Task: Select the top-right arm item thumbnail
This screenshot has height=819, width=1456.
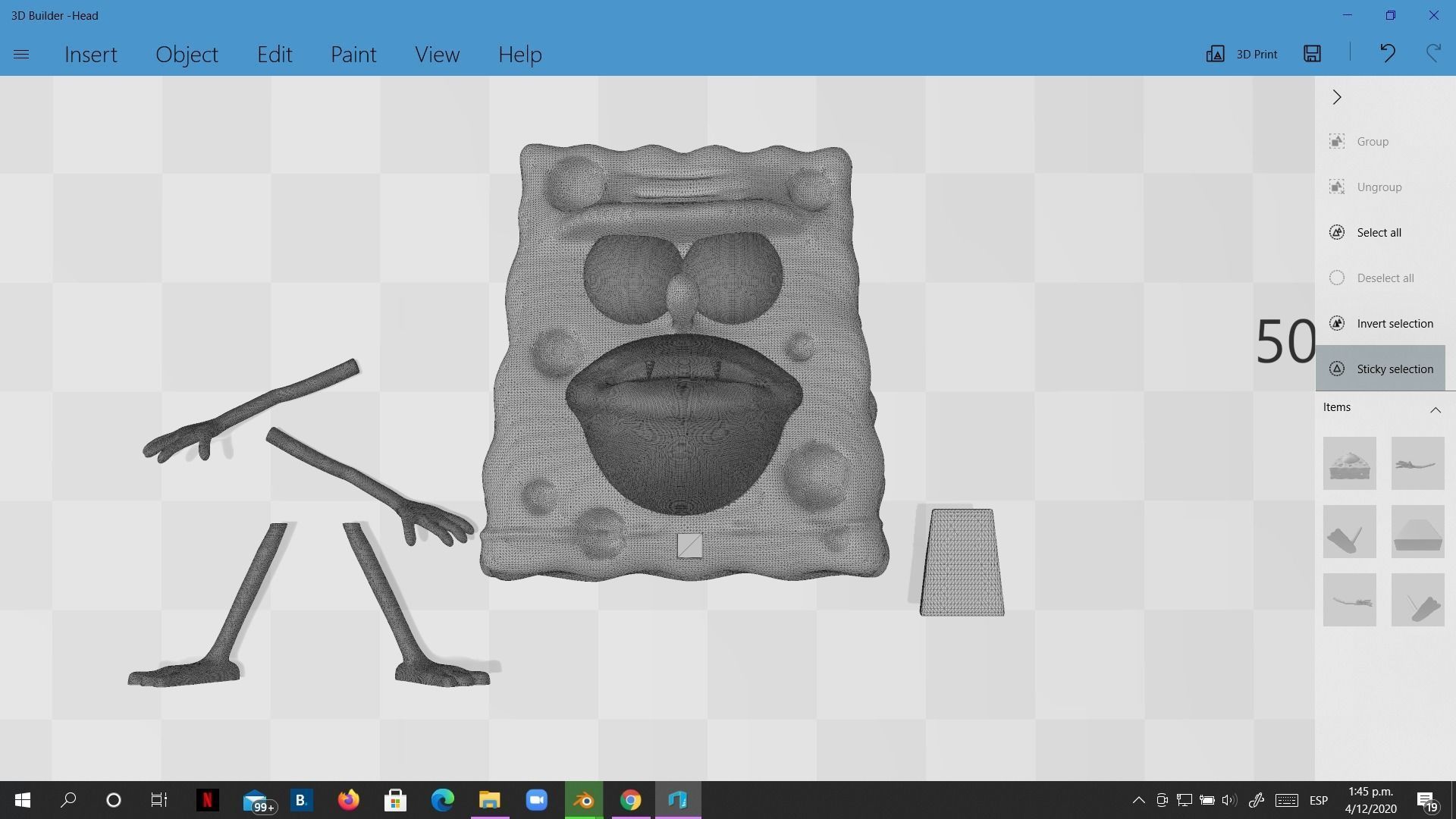Action: 1418,463
